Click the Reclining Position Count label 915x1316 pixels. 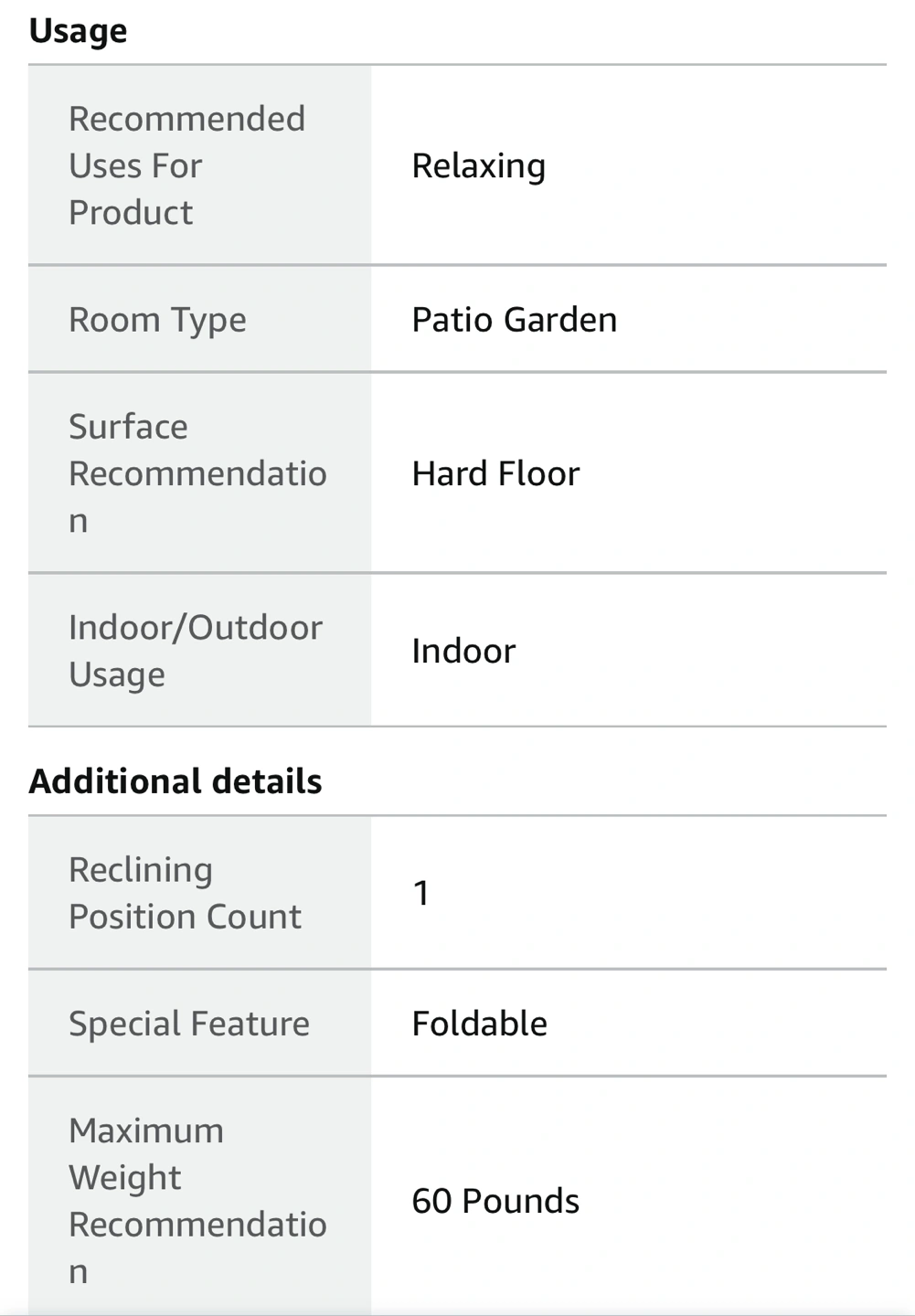[185, 893]
